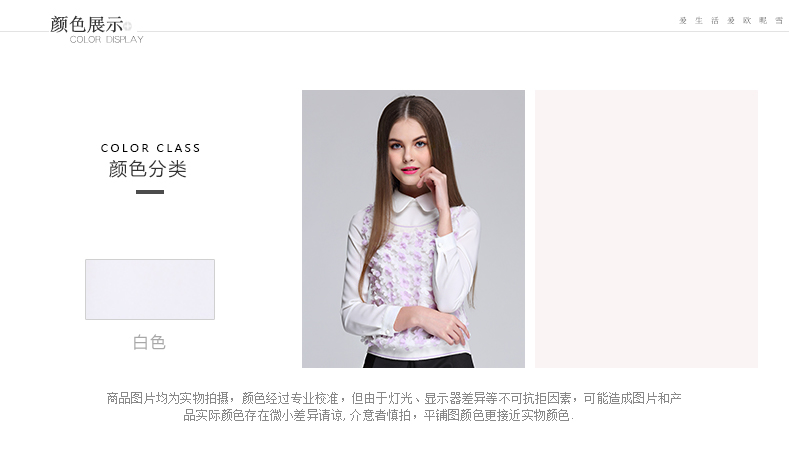Open the model photo wearing white blouse
This screenshot has width=790, height=467.
(413, 229)
